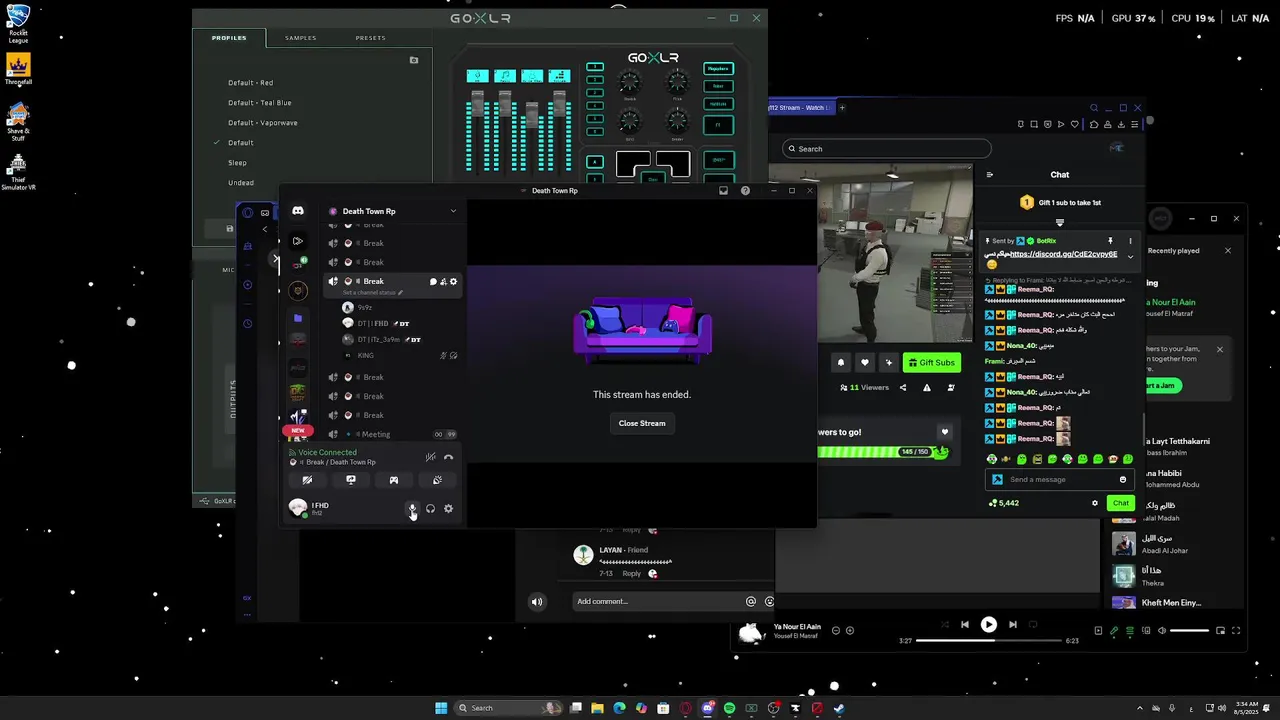The width and height of the screenshot is (1280, 720).
Task: Open Spotify from Windows taskbar
Action: (x=729, y=708)
